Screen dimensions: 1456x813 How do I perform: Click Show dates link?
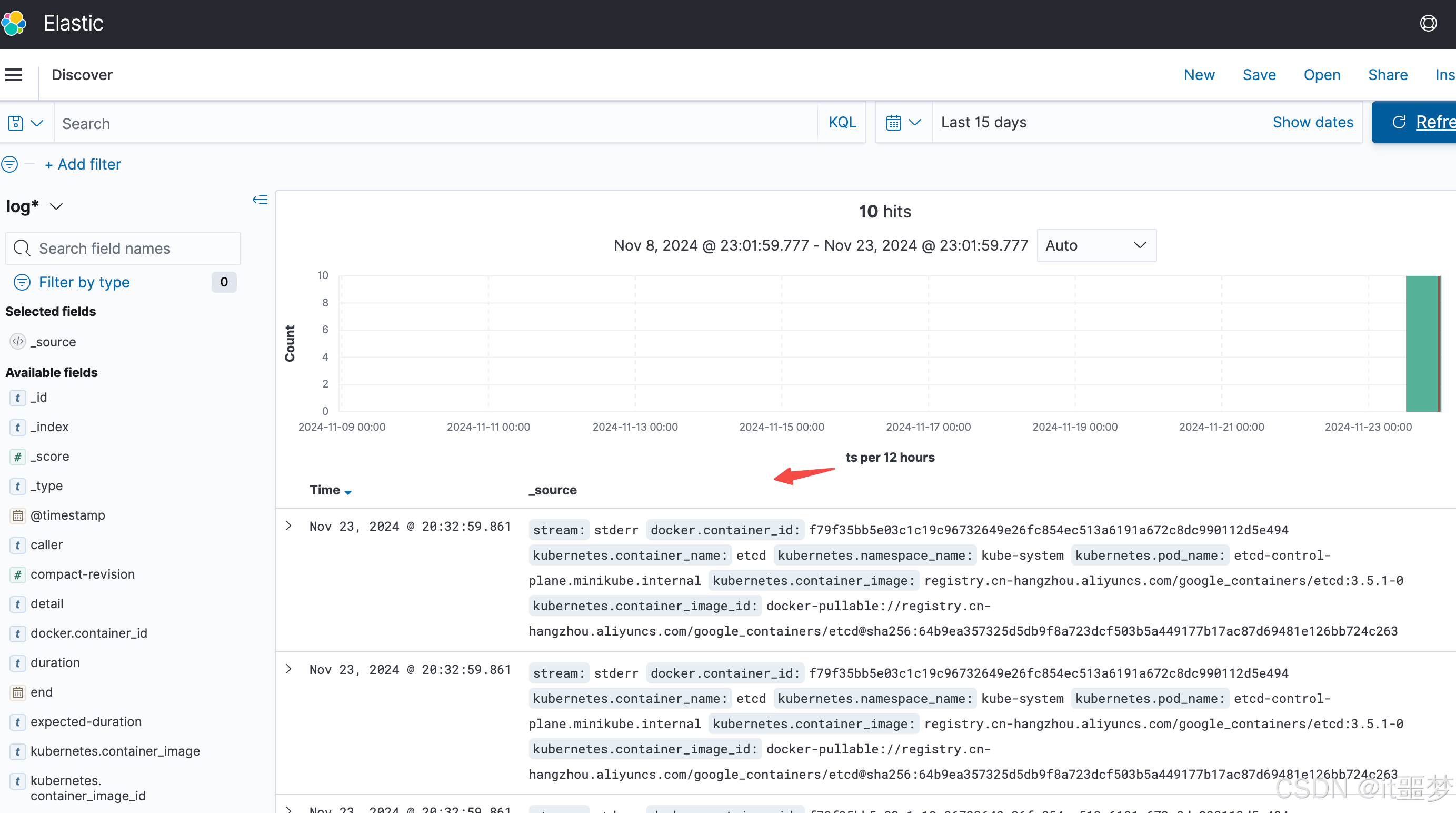pos(1312,122)
